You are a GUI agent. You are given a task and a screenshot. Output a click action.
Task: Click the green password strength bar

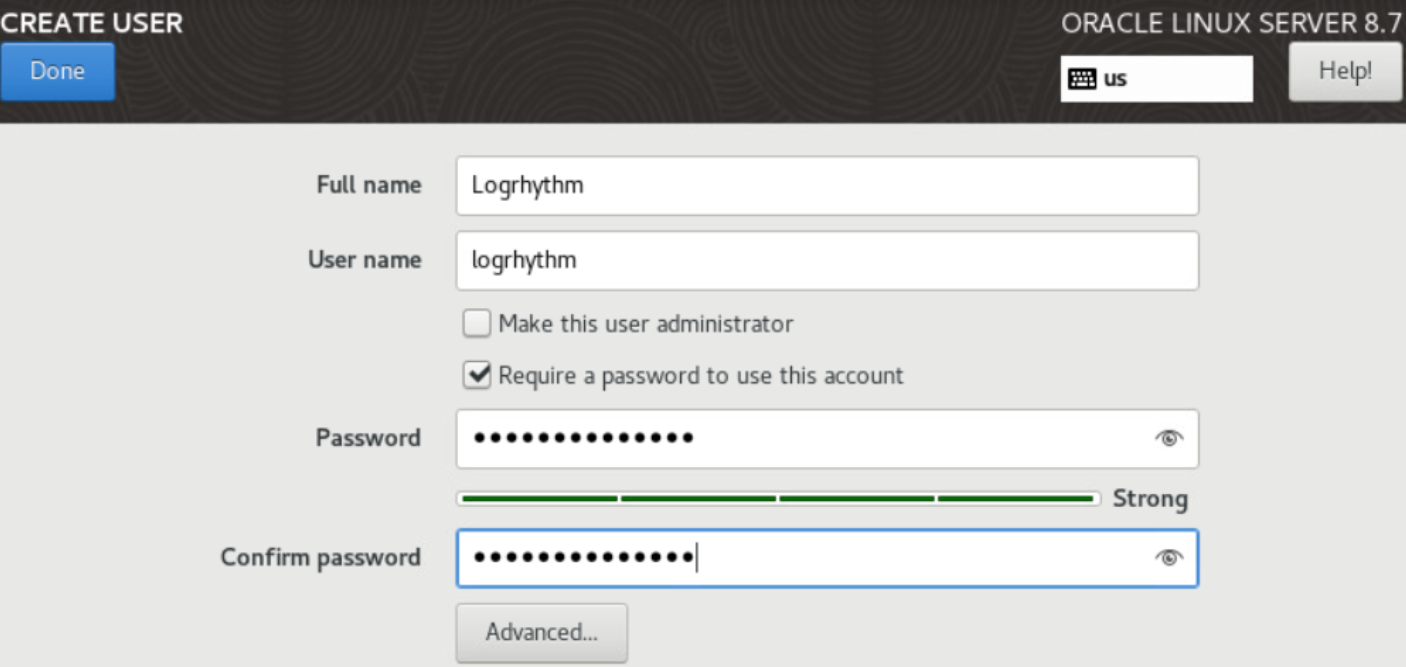[777, 498]
